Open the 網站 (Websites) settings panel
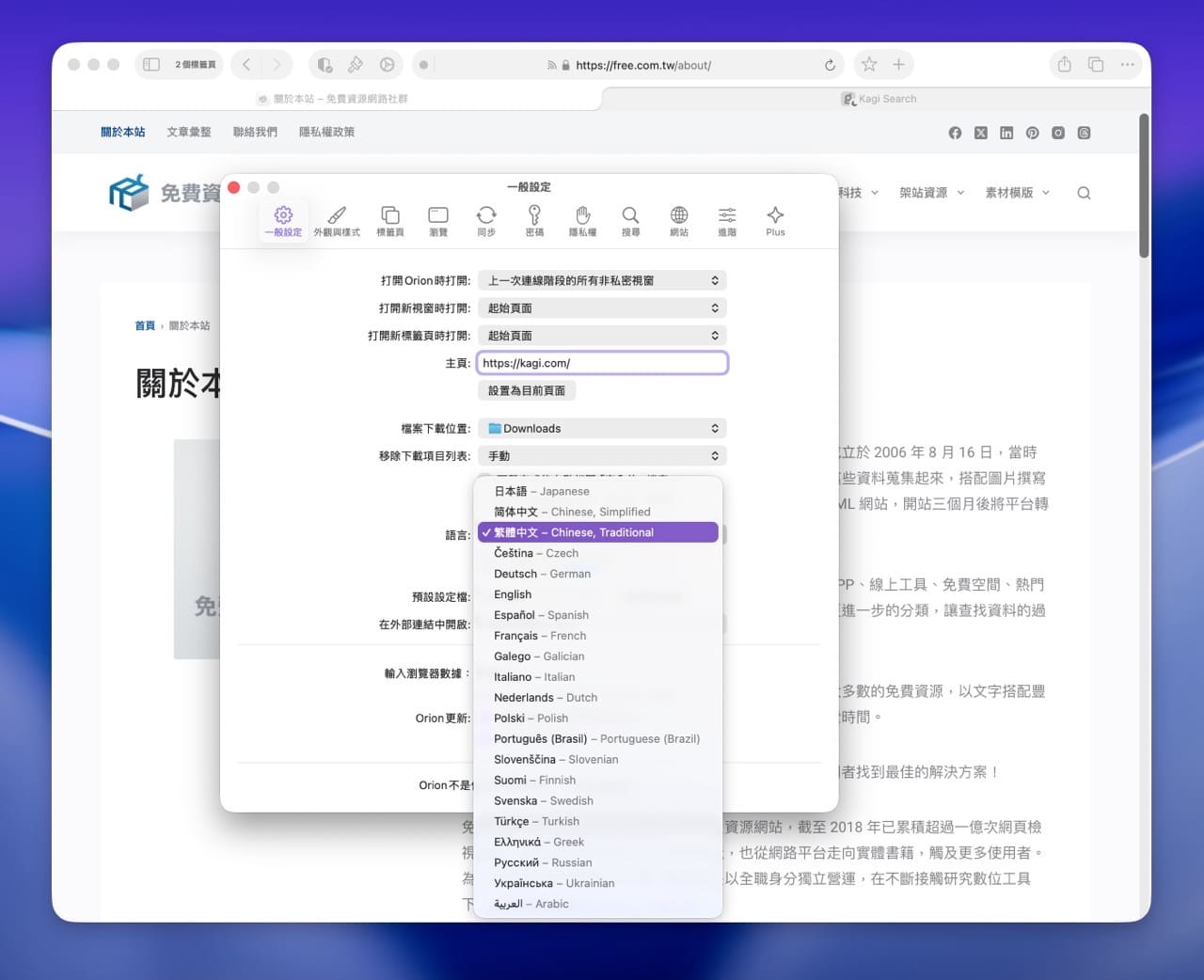This screenshot has width=1204, height=980. pos(678,220)
